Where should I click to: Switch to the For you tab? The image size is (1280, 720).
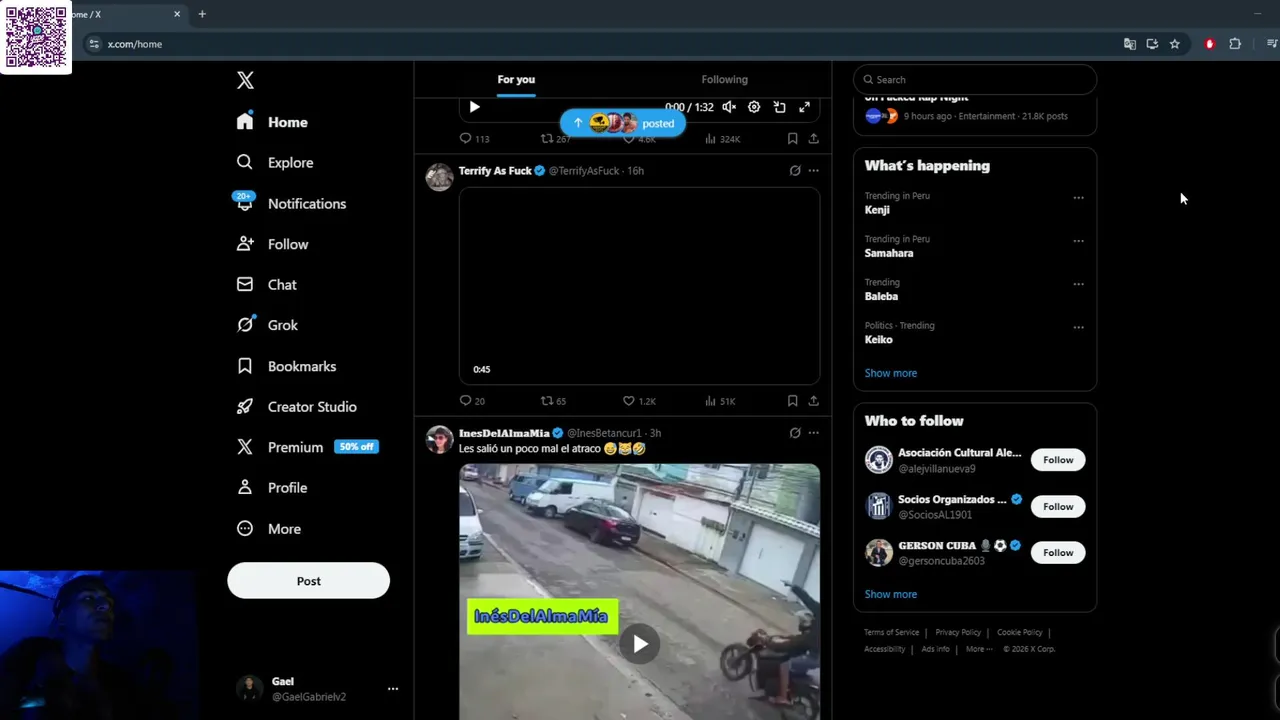pos(516,79)
